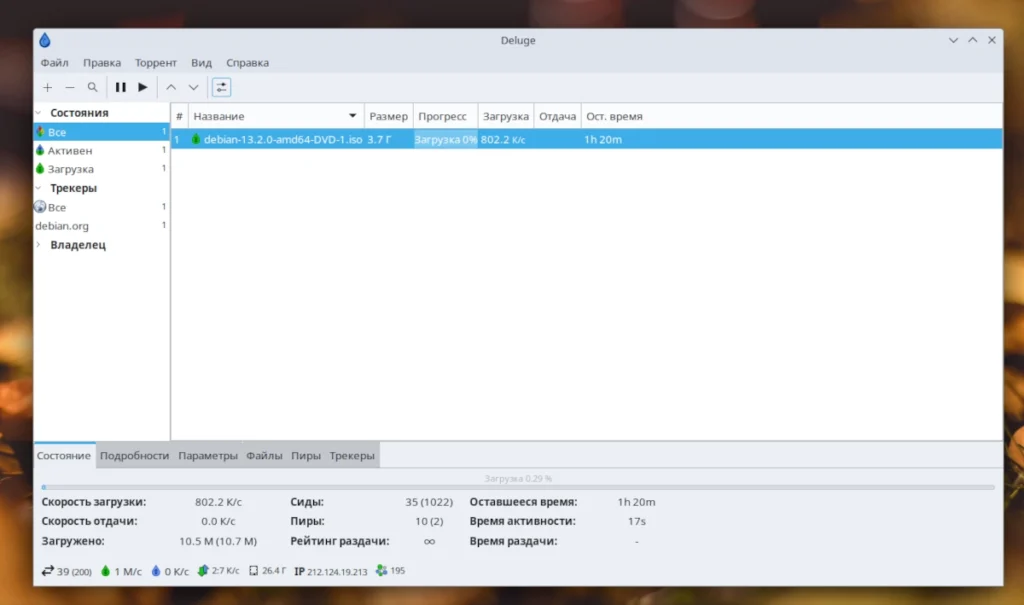Switch to the Параметры tab
1024x605 pixels.
[x=208, y=455]
